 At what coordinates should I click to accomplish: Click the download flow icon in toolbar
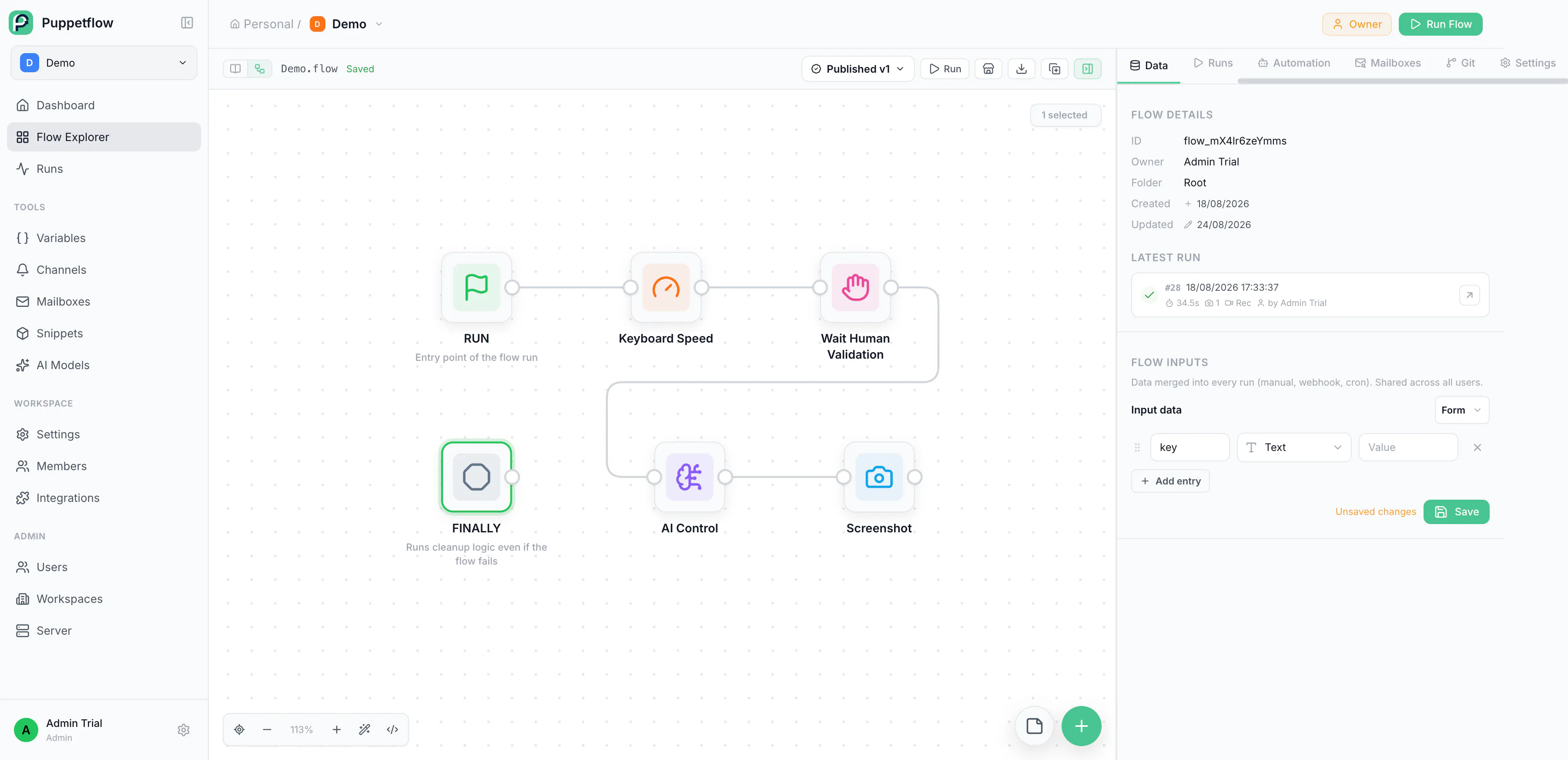click(1021, 69)
